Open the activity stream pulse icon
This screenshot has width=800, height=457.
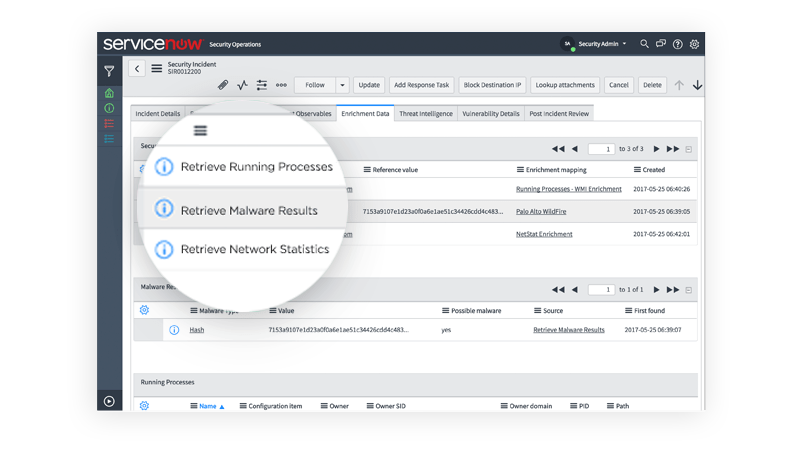point(242,85)
